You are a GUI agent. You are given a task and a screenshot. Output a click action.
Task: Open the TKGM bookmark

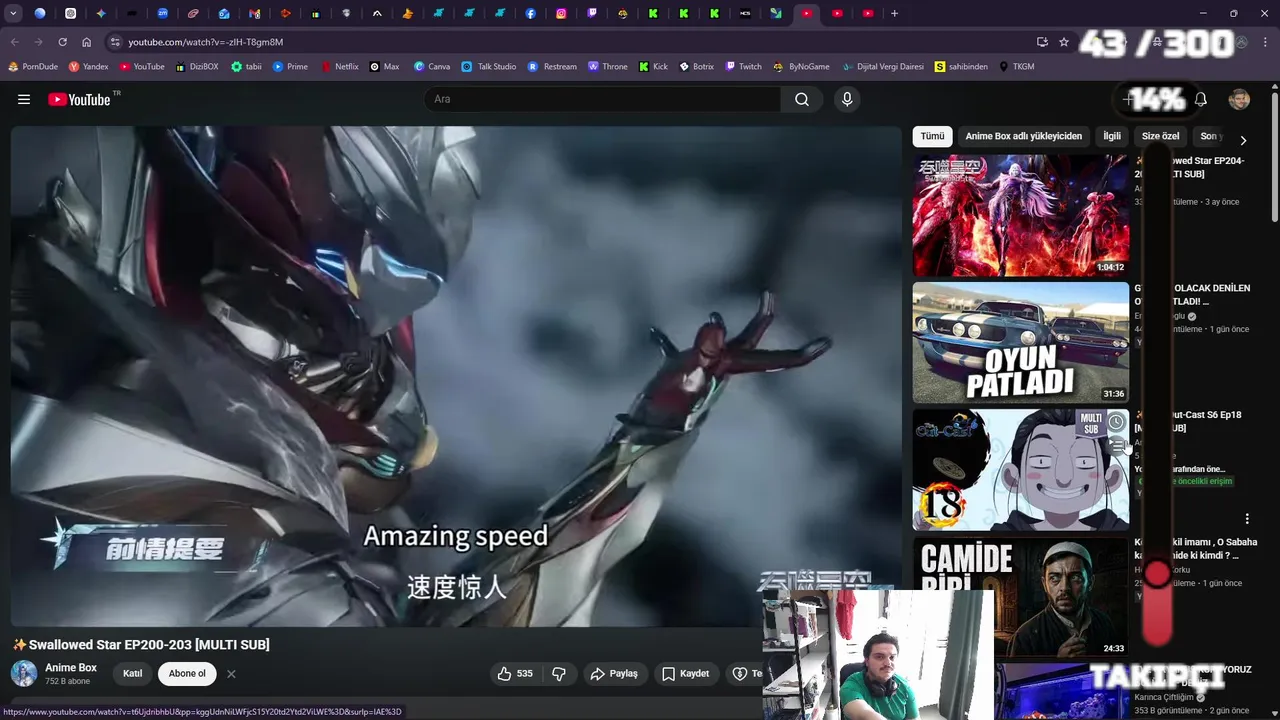pyautogui.click(x=1016, y=66)
